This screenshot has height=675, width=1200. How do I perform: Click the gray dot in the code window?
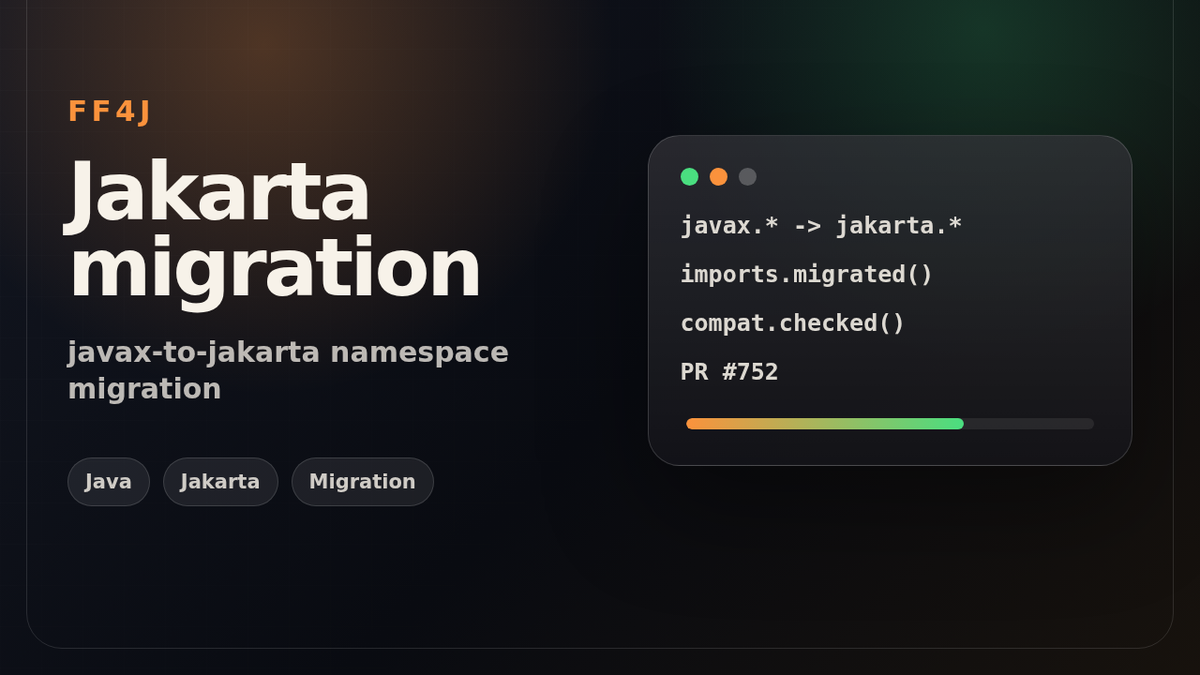click(x=747, y=177)
